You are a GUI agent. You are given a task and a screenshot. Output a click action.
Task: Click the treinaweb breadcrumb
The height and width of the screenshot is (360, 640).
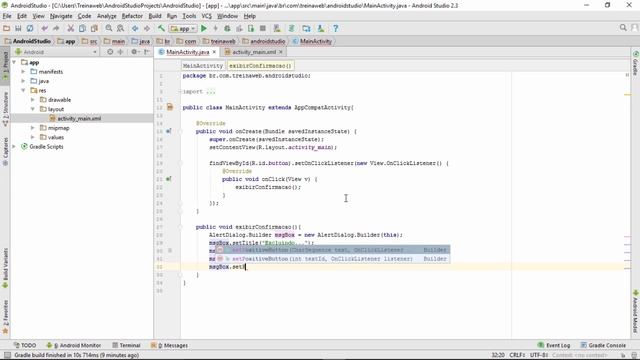pos(220,41)
